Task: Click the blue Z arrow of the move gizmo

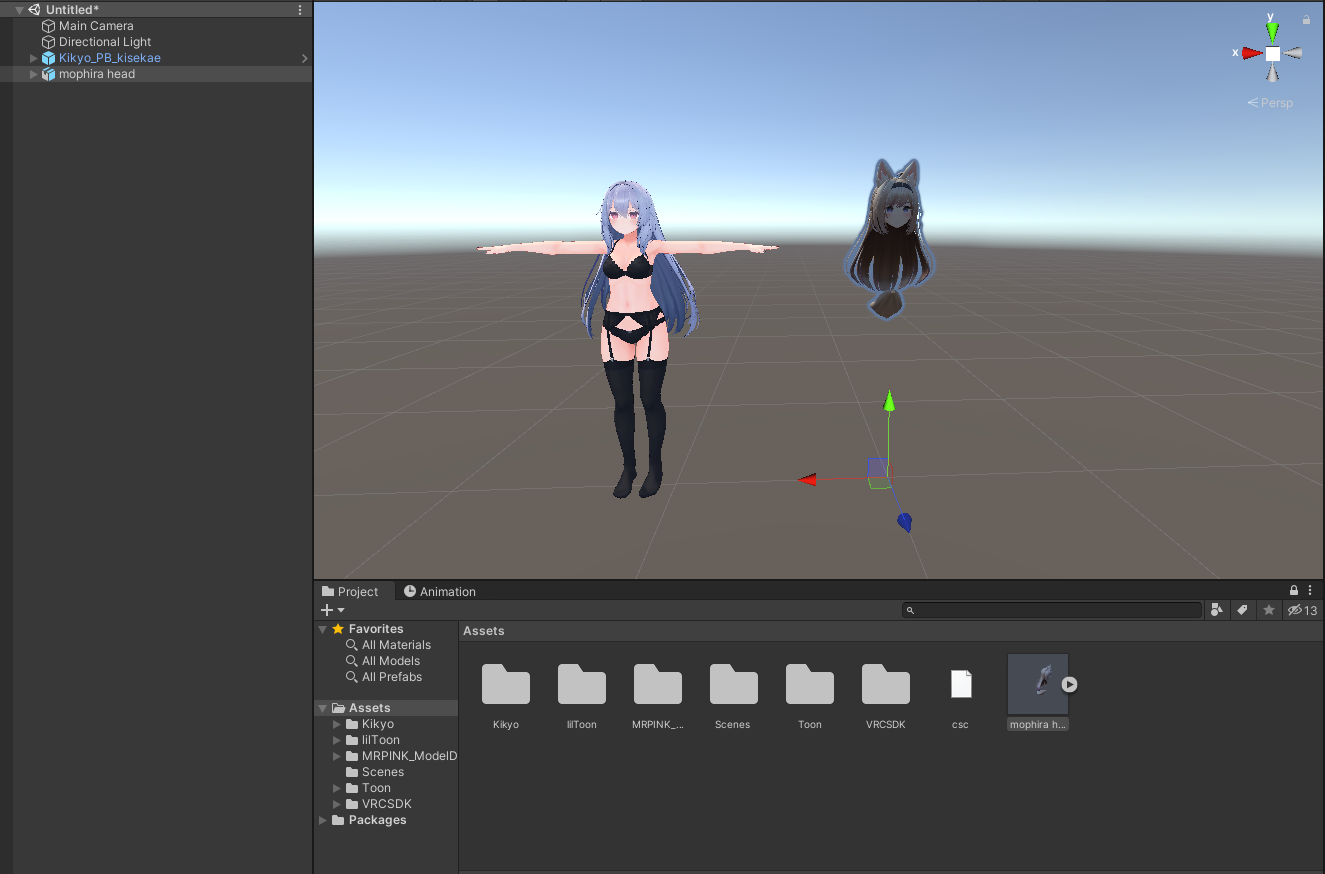Action: coord(904,522)
